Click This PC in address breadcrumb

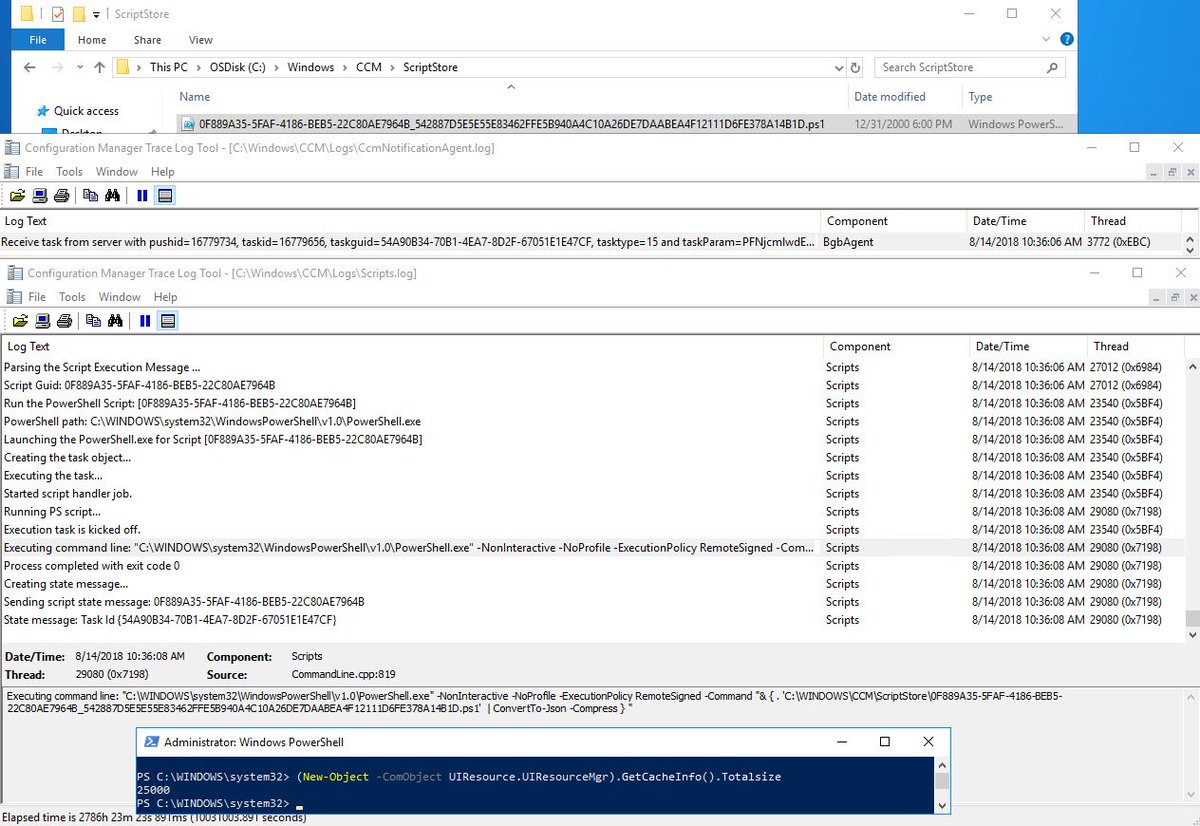168,68
